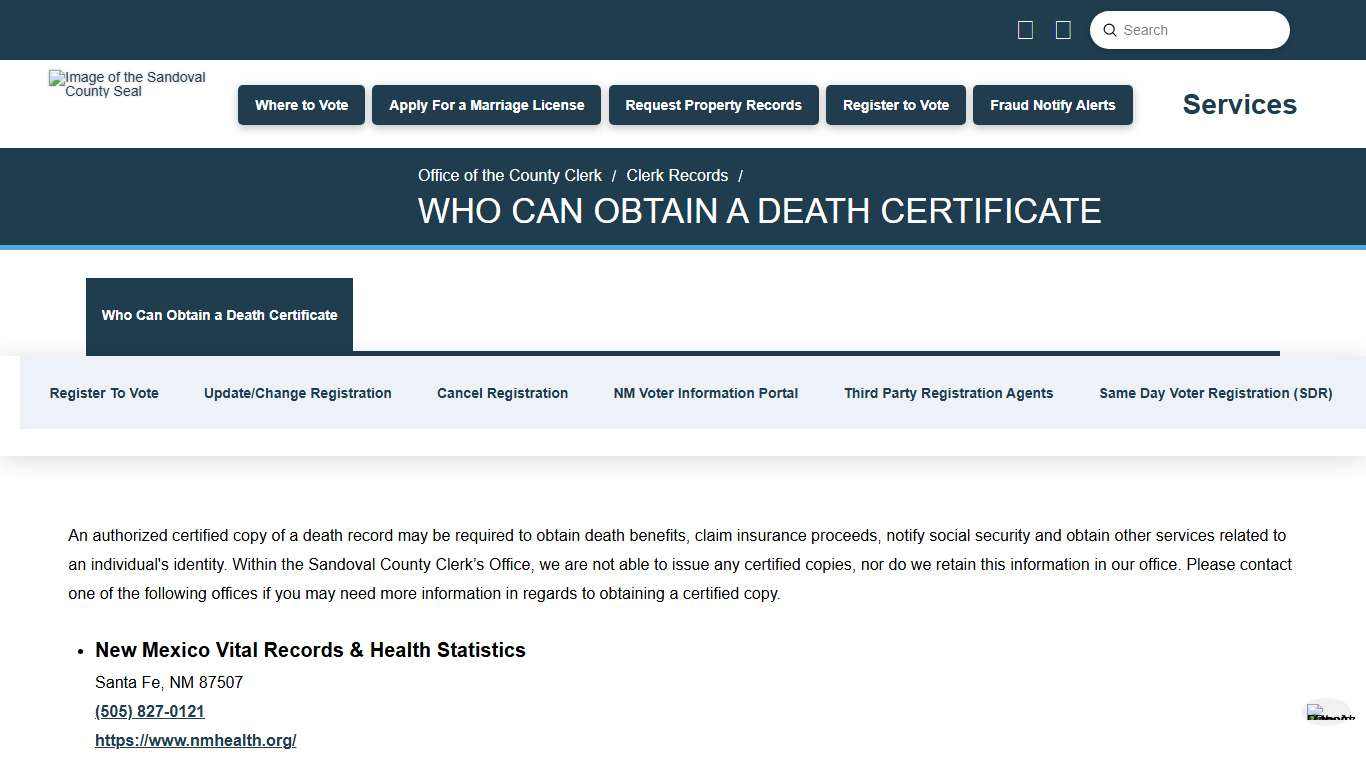Select the Who Can Obtain a Death Certificate tab

click(219, 315)
